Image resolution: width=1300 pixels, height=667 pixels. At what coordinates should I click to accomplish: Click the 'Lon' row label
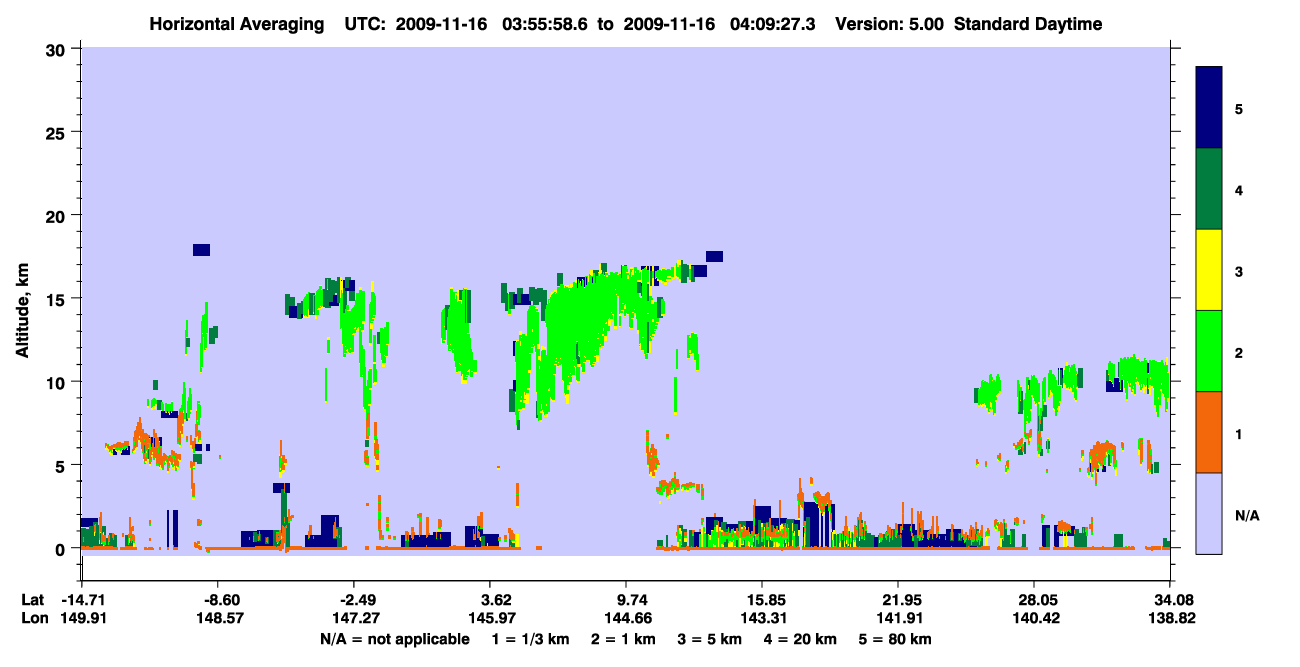(x=34, y=618)
